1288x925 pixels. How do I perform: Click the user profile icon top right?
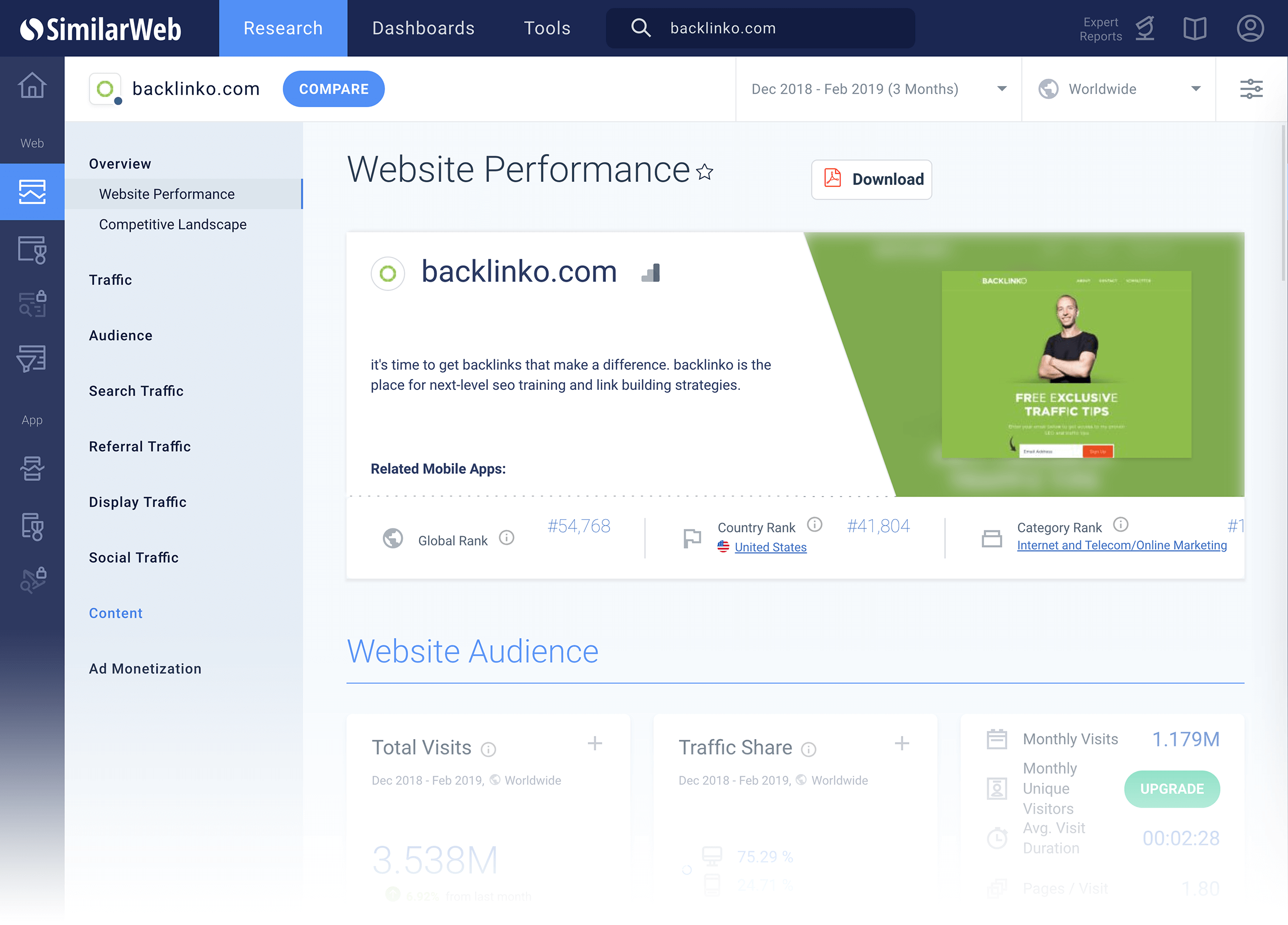[1251, 27]
